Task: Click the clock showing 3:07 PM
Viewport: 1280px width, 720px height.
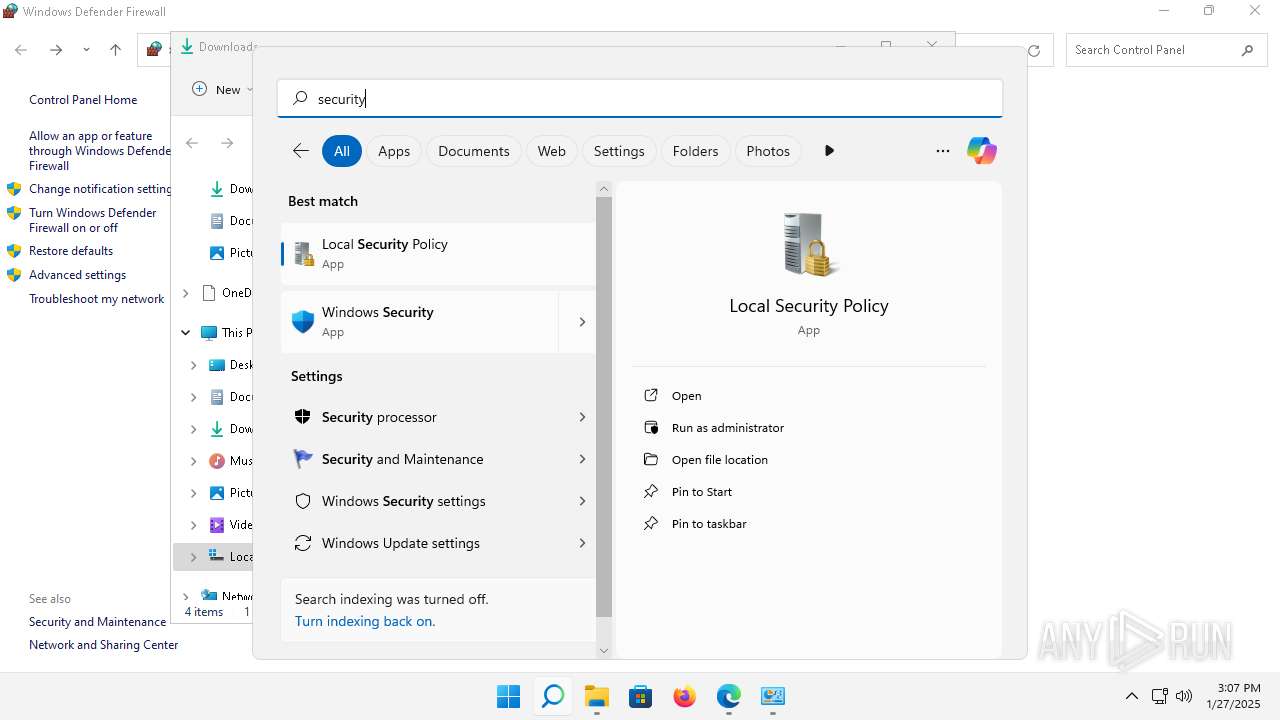Action: (x=1239, y=688)
